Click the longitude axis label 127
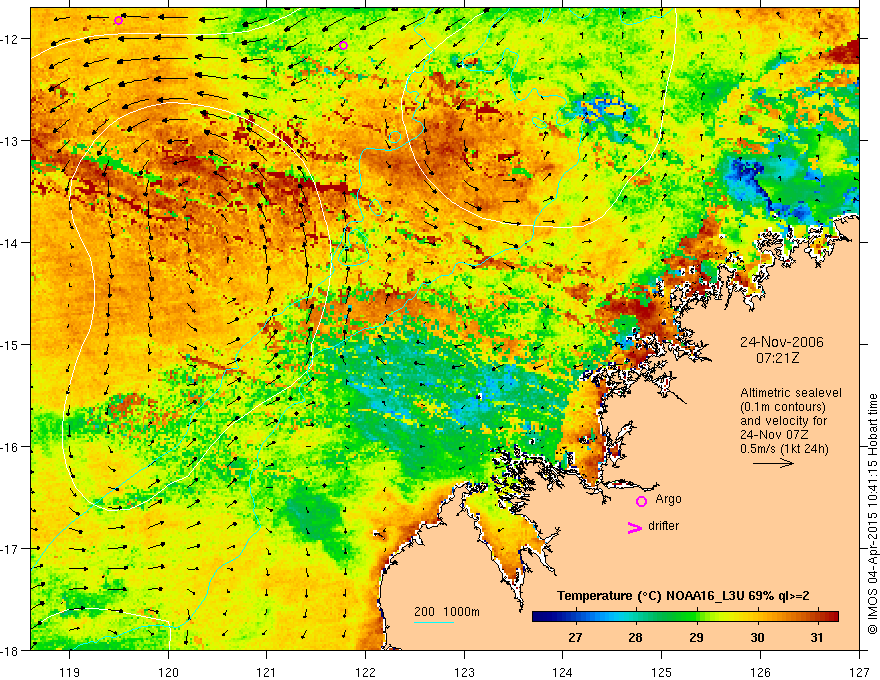This screenshot has width=880, height=680. [859, 673]
